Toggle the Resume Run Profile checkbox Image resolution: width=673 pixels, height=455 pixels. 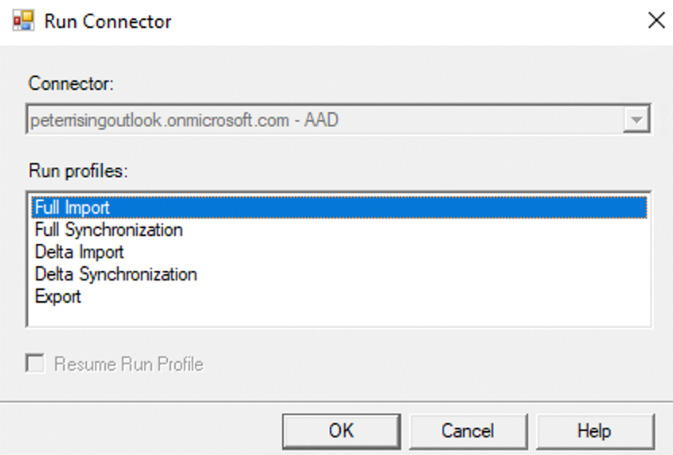tap(35, 364)
